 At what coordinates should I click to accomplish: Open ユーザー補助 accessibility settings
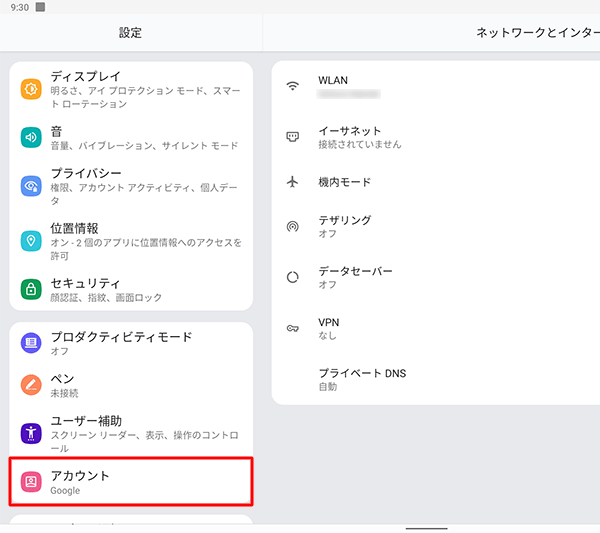pyautogui.click(x=131, y=433)
